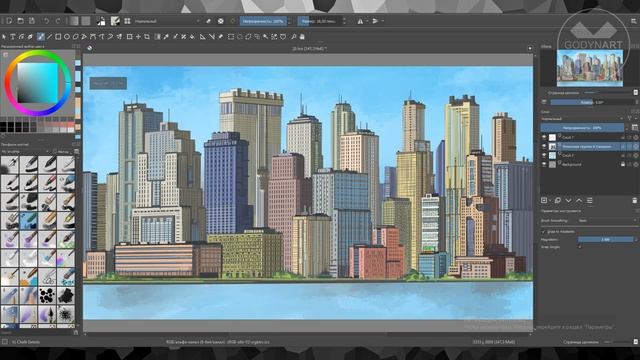
Task: Open the pattern chooser in the toolbar
Action: (86, 21)
